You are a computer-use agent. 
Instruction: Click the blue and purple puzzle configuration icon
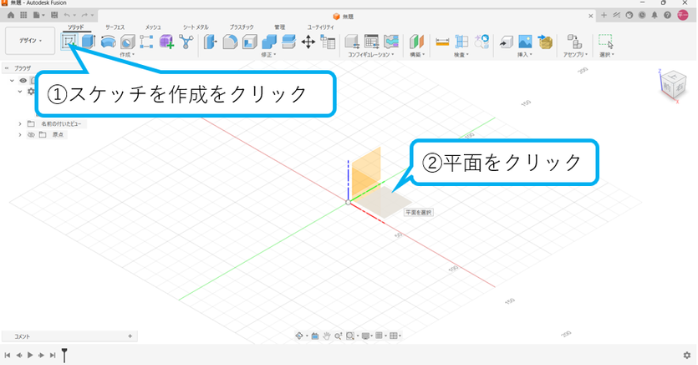[391, 41]
